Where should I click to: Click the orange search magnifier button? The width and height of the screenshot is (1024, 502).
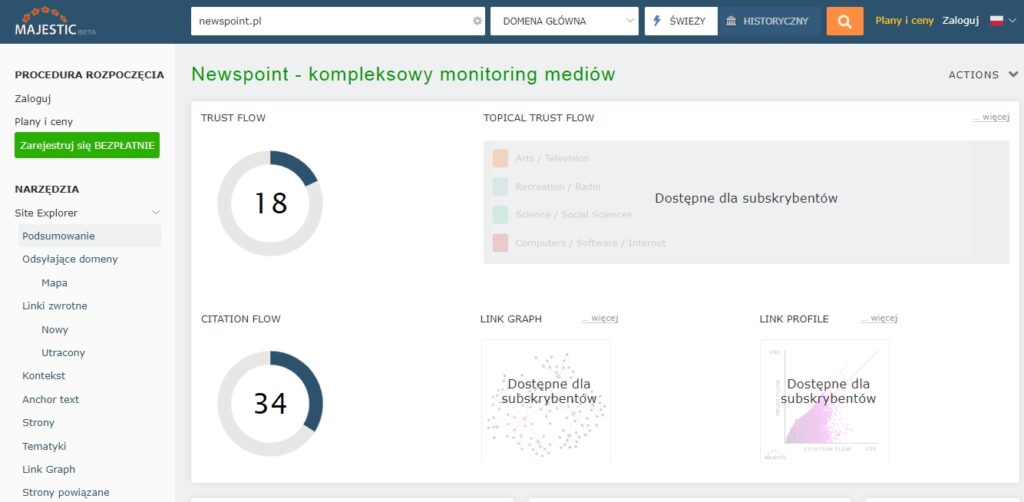(x=844, y=22)
